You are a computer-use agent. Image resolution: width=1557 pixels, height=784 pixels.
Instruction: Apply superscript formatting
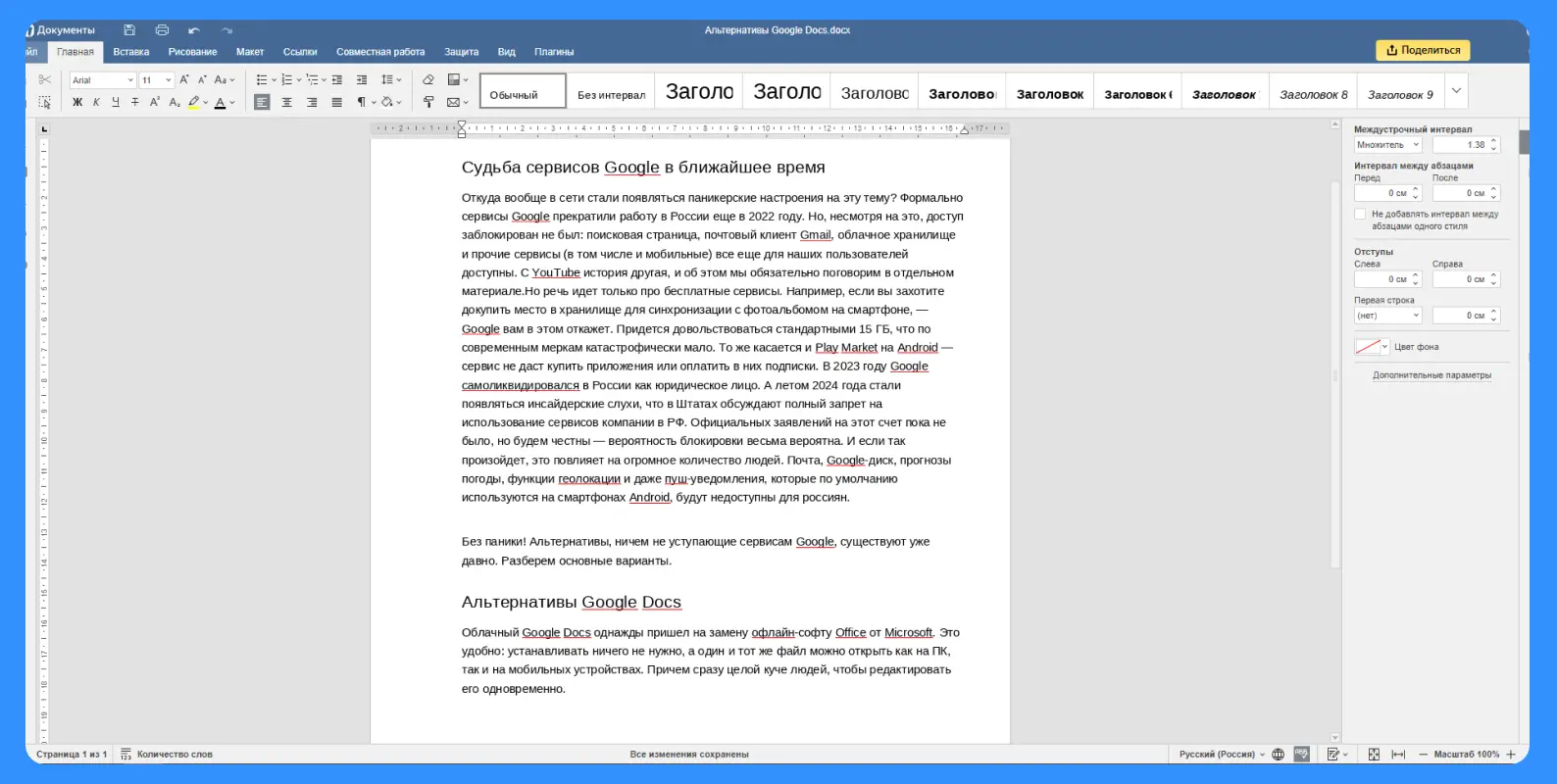(x=154, y=102)
